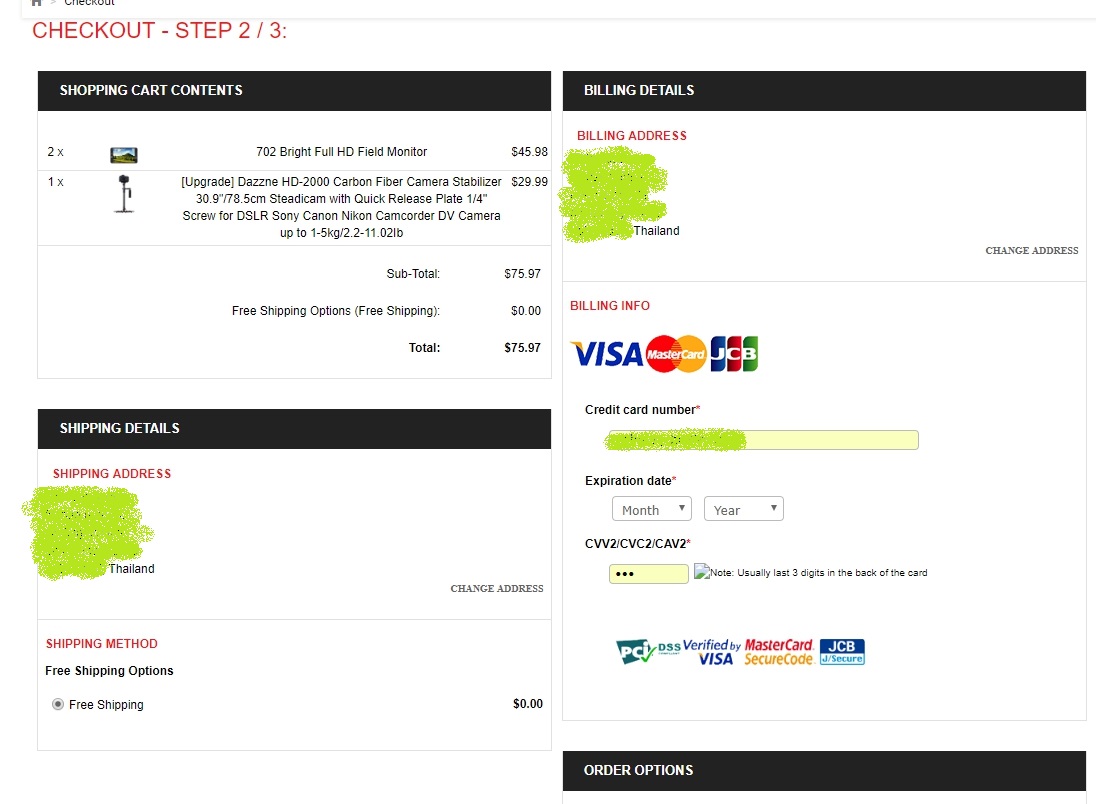Focus the credit card number field
The height and width of the screenshot is (804, 1096).
click(x=763, y=440)
